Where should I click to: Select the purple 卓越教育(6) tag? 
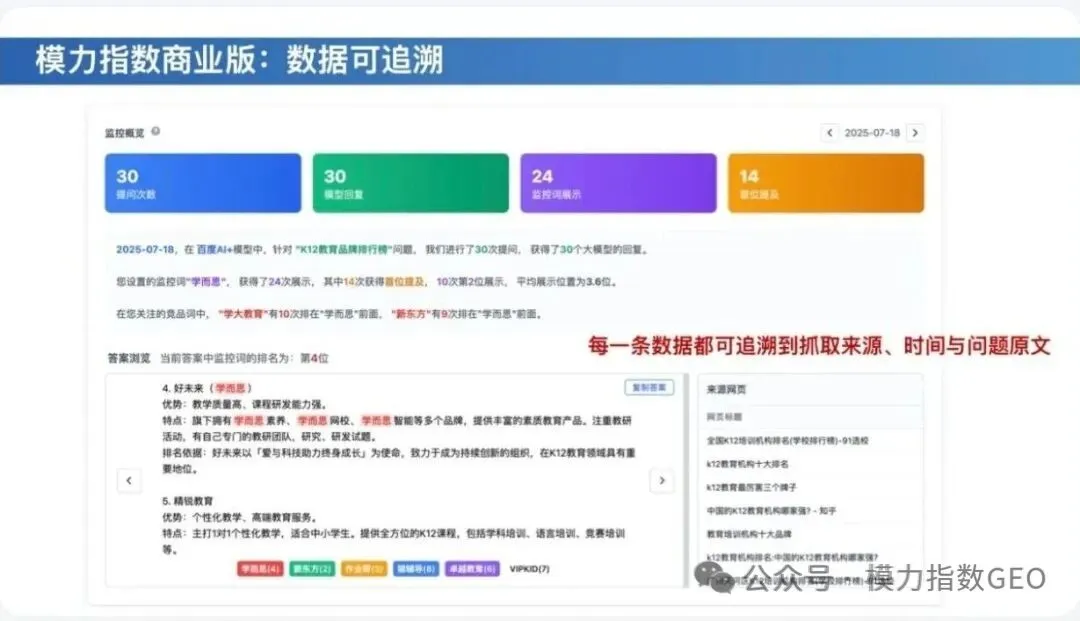(472, 569)
